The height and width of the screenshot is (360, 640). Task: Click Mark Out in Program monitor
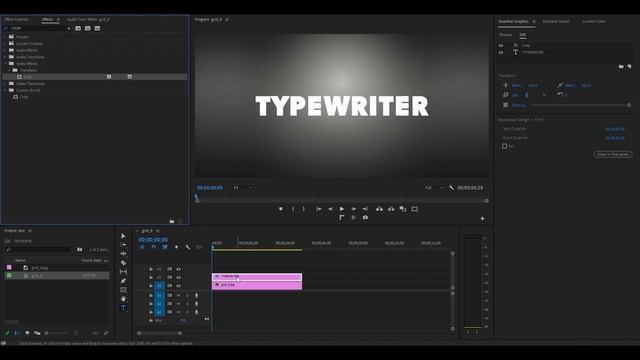point(304,209)
